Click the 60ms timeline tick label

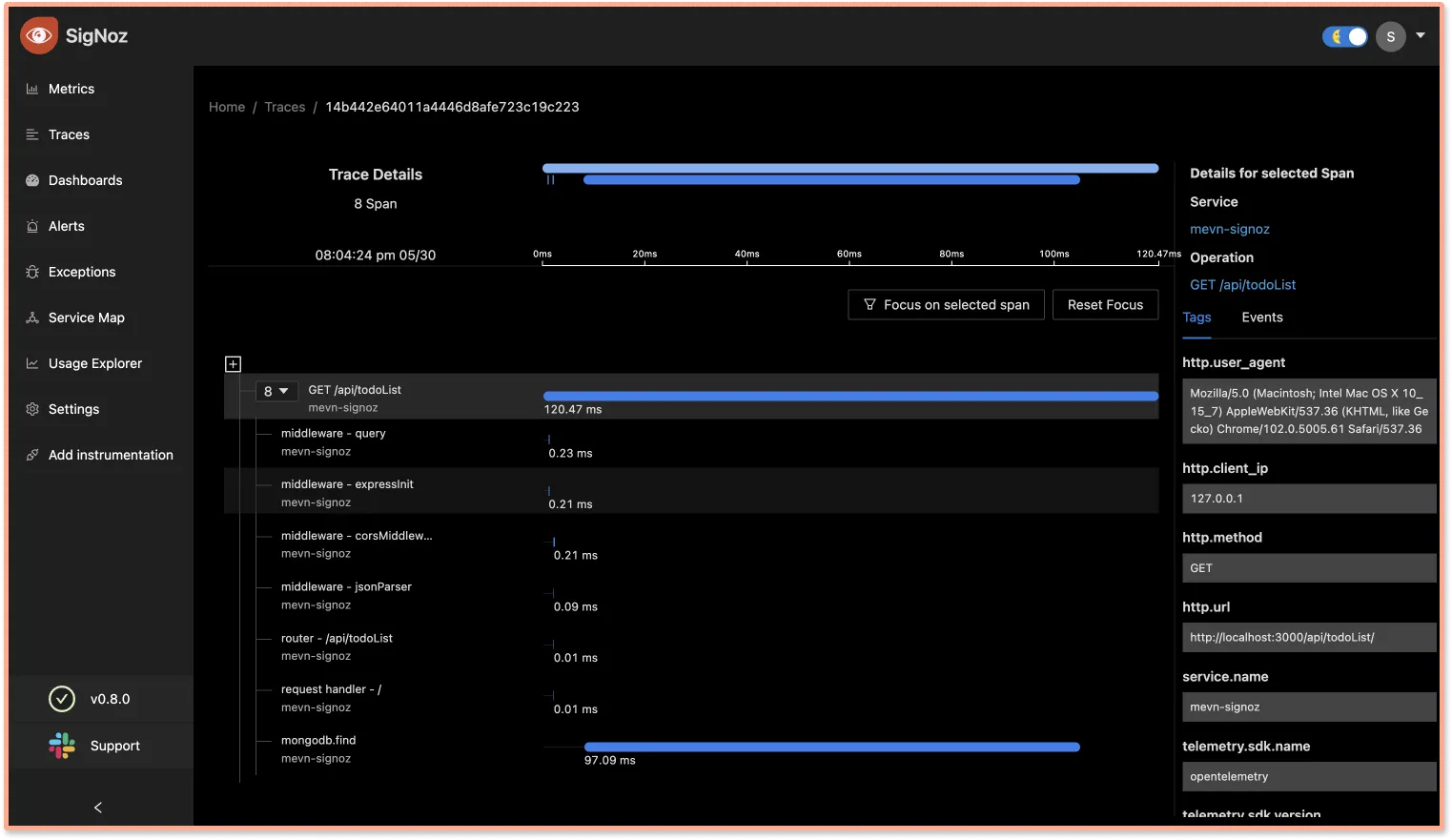click(849, 254)
